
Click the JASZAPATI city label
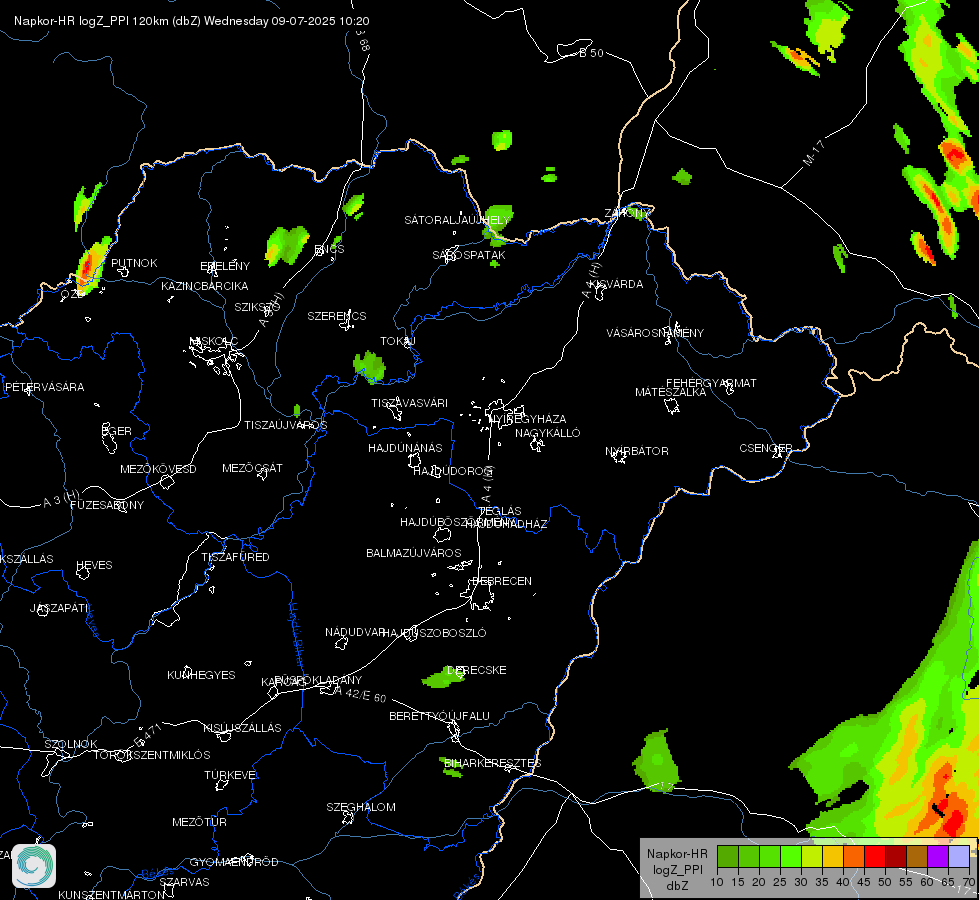59,608
